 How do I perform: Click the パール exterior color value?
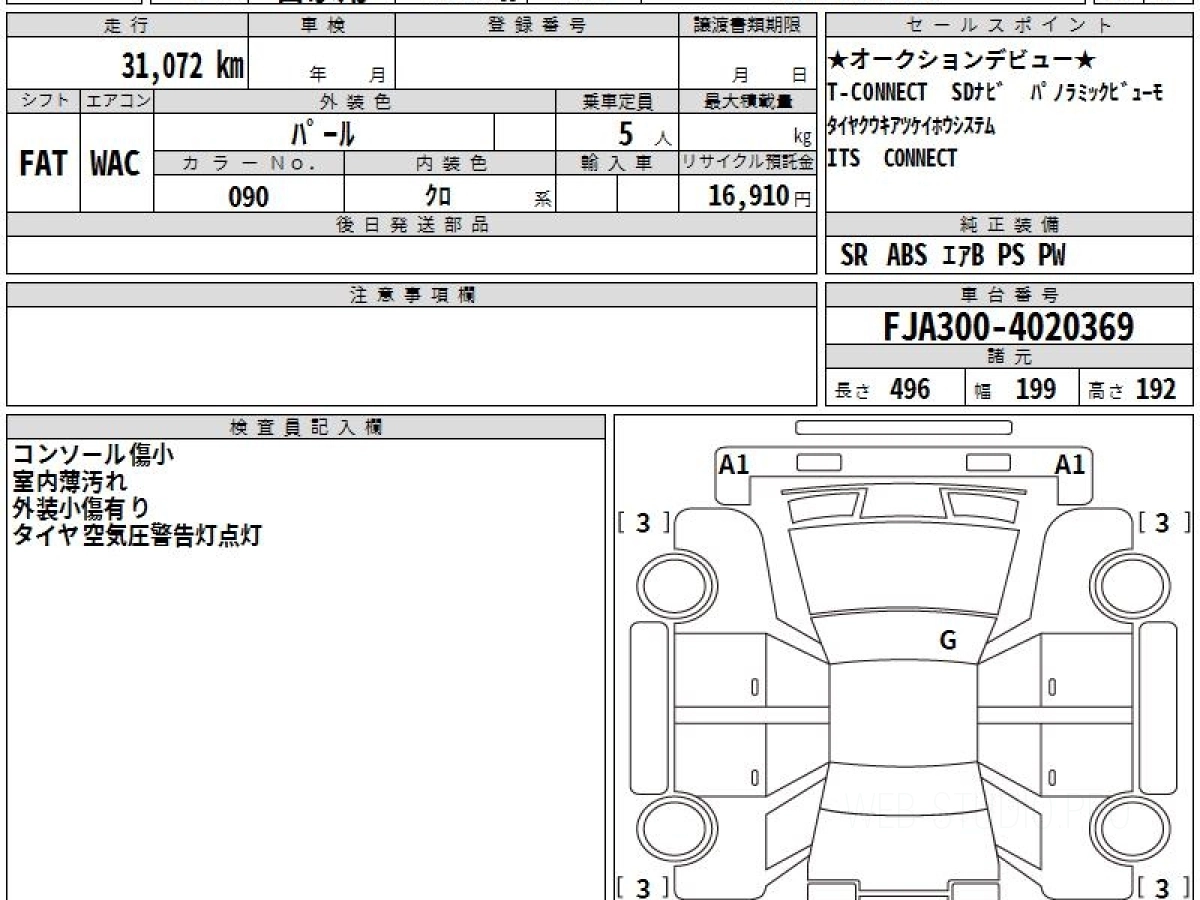click(323, 132)
